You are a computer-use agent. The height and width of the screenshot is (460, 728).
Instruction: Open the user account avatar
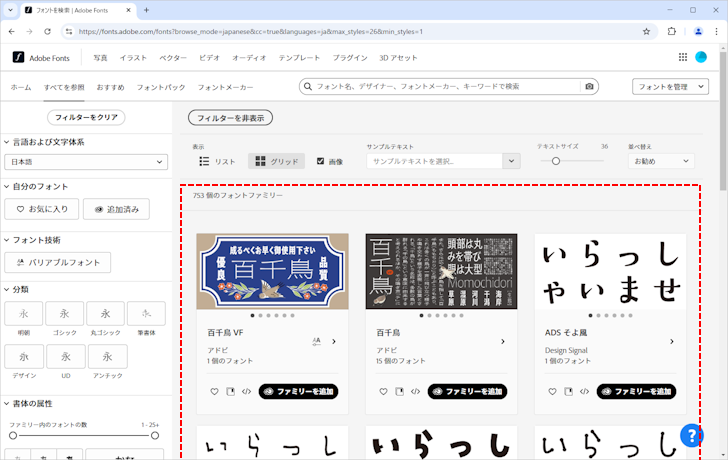pos(701,57)
